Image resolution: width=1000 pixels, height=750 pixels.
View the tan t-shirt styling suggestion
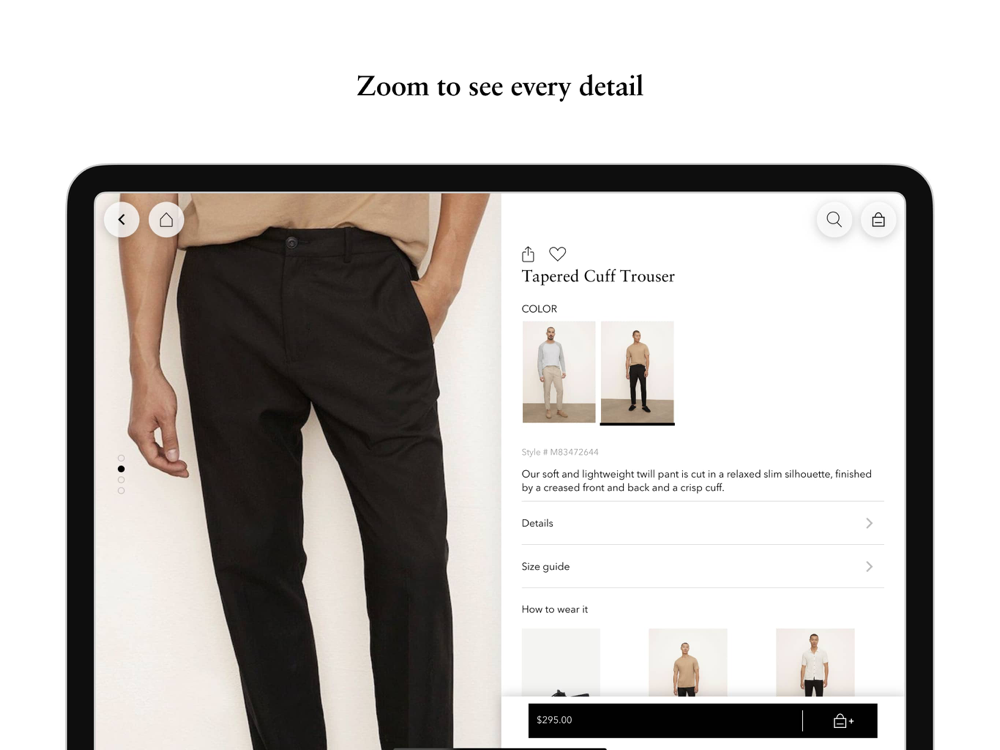click(x=688, y=662)
